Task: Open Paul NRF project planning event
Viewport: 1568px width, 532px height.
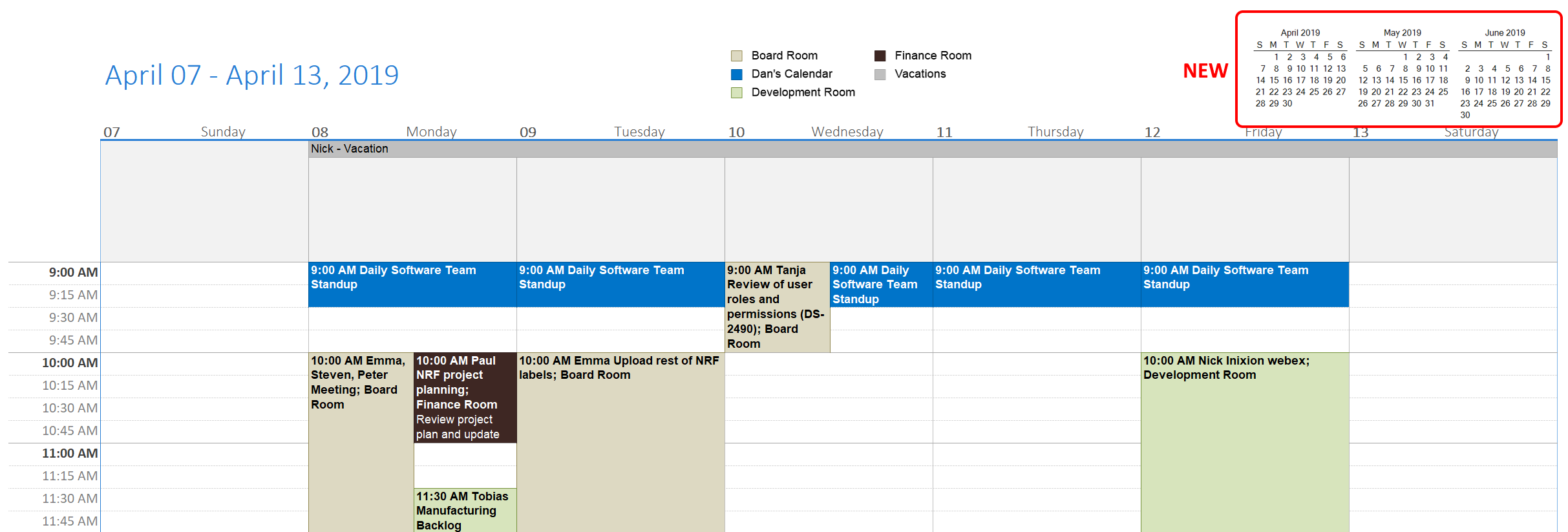Action: point(465,398)
